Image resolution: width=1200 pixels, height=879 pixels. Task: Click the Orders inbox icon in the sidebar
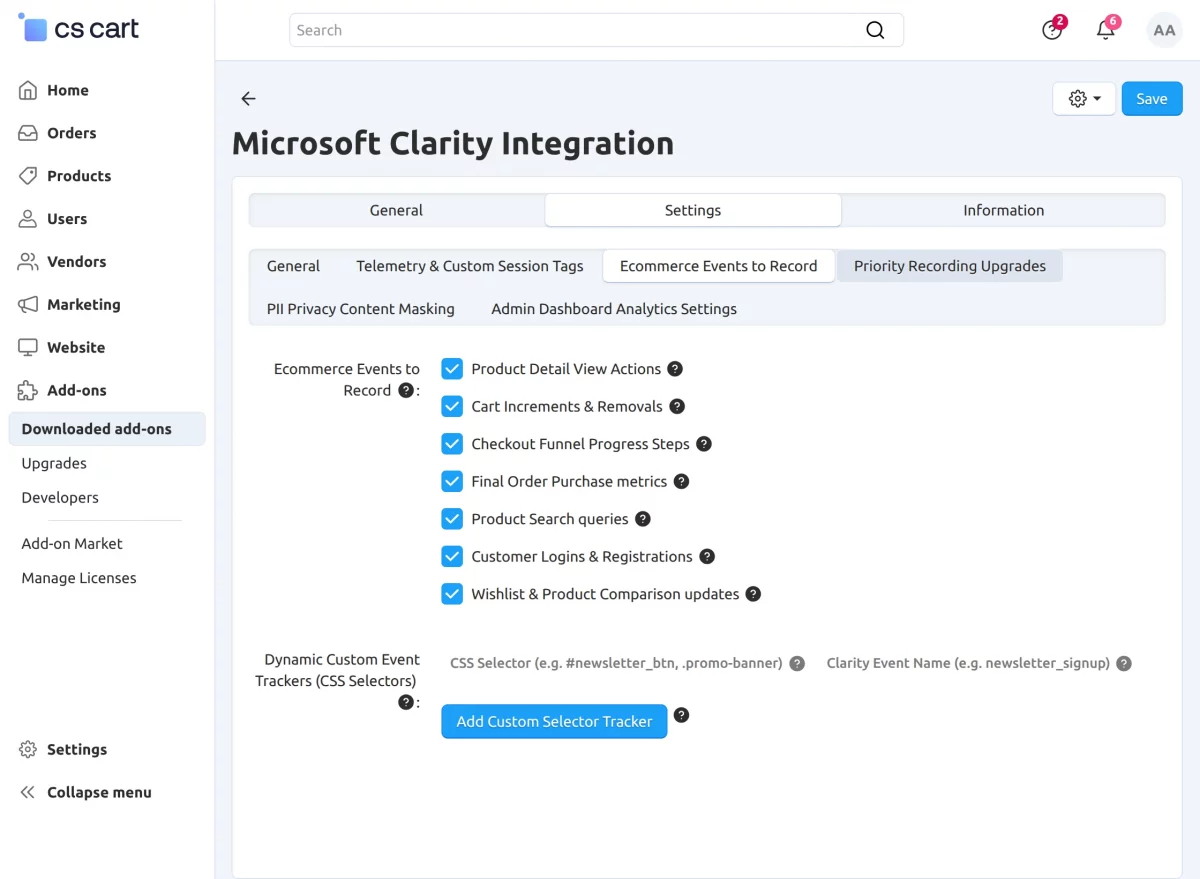[x=28, y=133]
